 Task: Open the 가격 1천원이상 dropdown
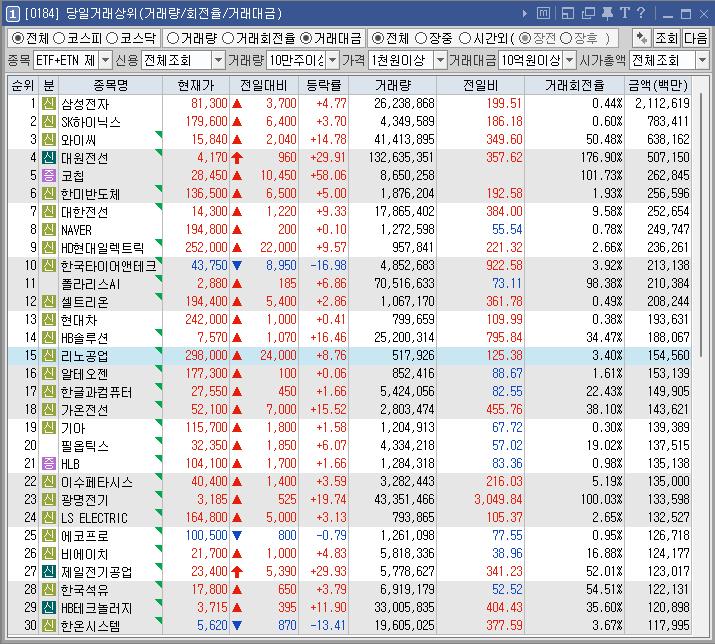440,60
